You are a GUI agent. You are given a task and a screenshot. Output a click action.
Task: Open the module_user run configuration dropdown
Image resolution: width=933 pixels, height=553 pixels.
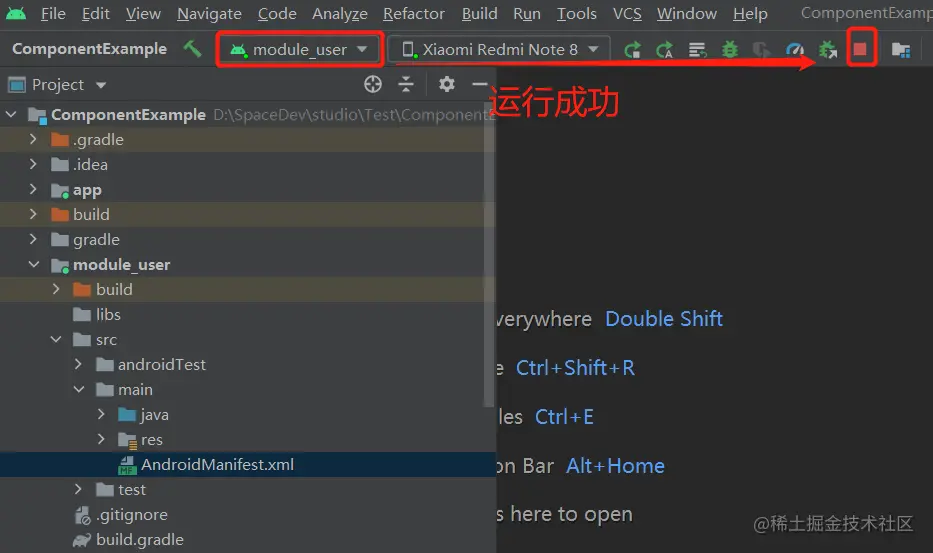(299, 49)
